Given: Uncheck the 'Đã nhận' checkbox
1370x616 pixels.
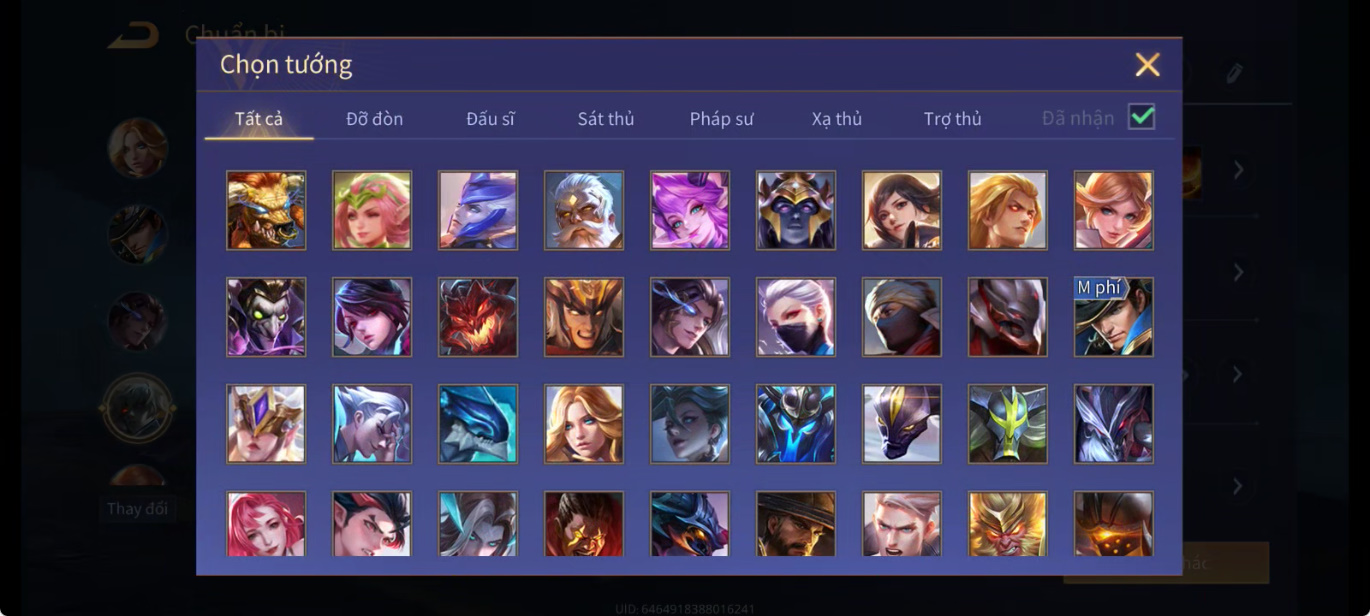Looking at the screenshot, I should point(1141,117).
